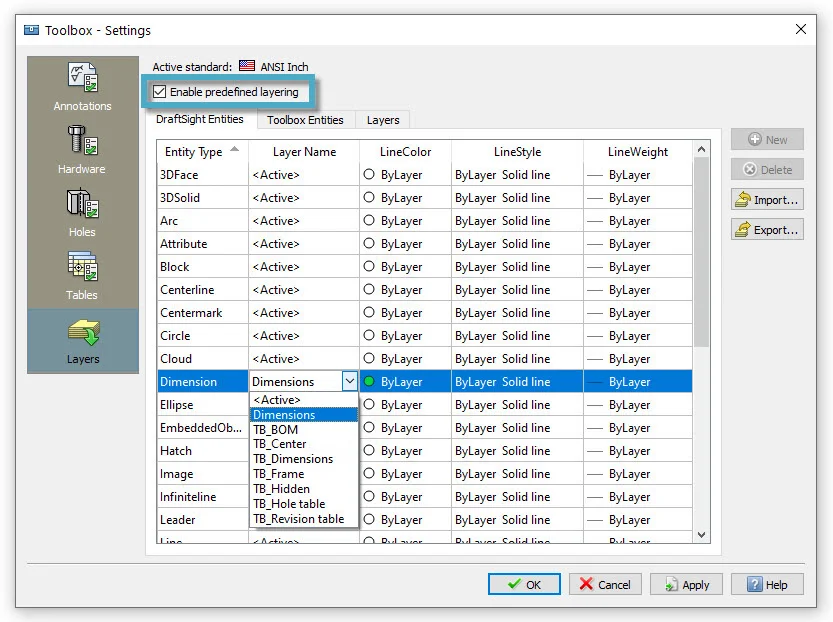Image resolution: width=833 pixels, height=622 pixels.
Task: Click the Apply button
Action: click(x=686, y=585)
